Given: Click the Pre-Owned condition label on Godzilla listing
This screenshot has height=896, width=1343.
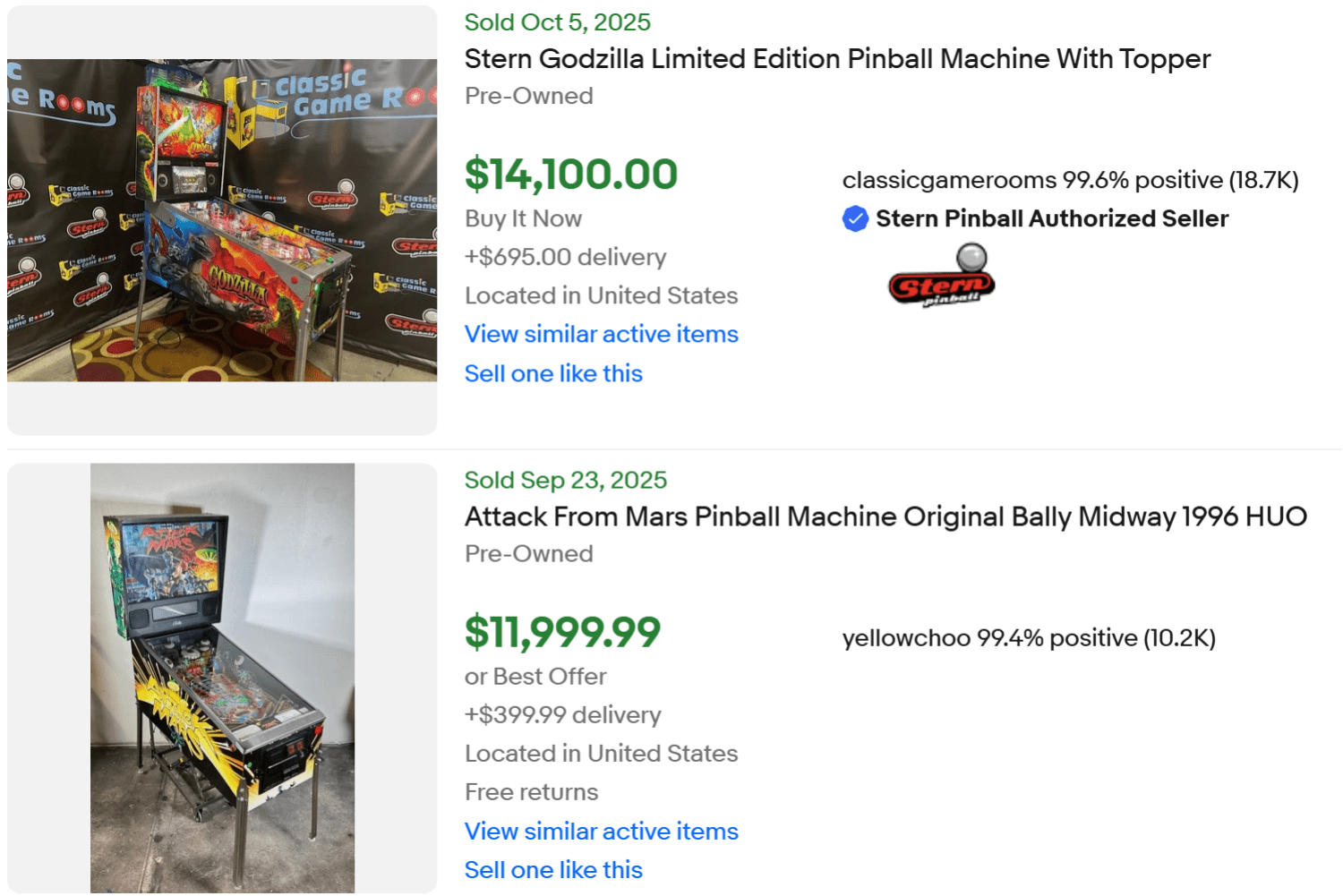Looking at the screenshot, I should coord(528,96).
